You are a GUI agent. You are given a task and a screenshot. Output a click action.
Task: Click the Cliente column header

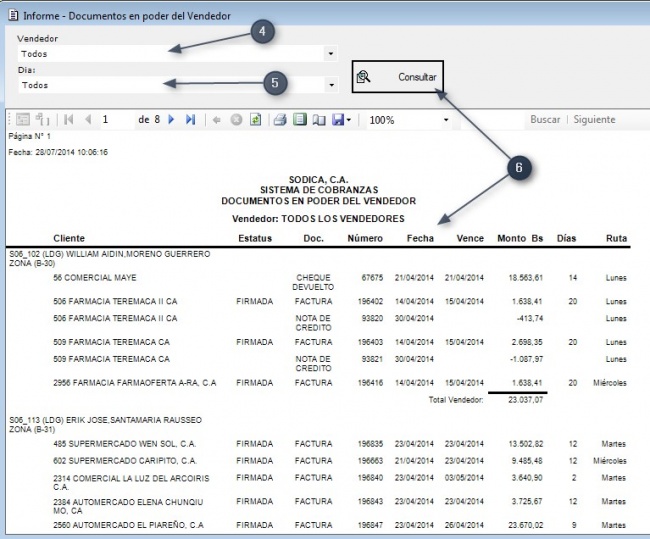coord(69,238)
